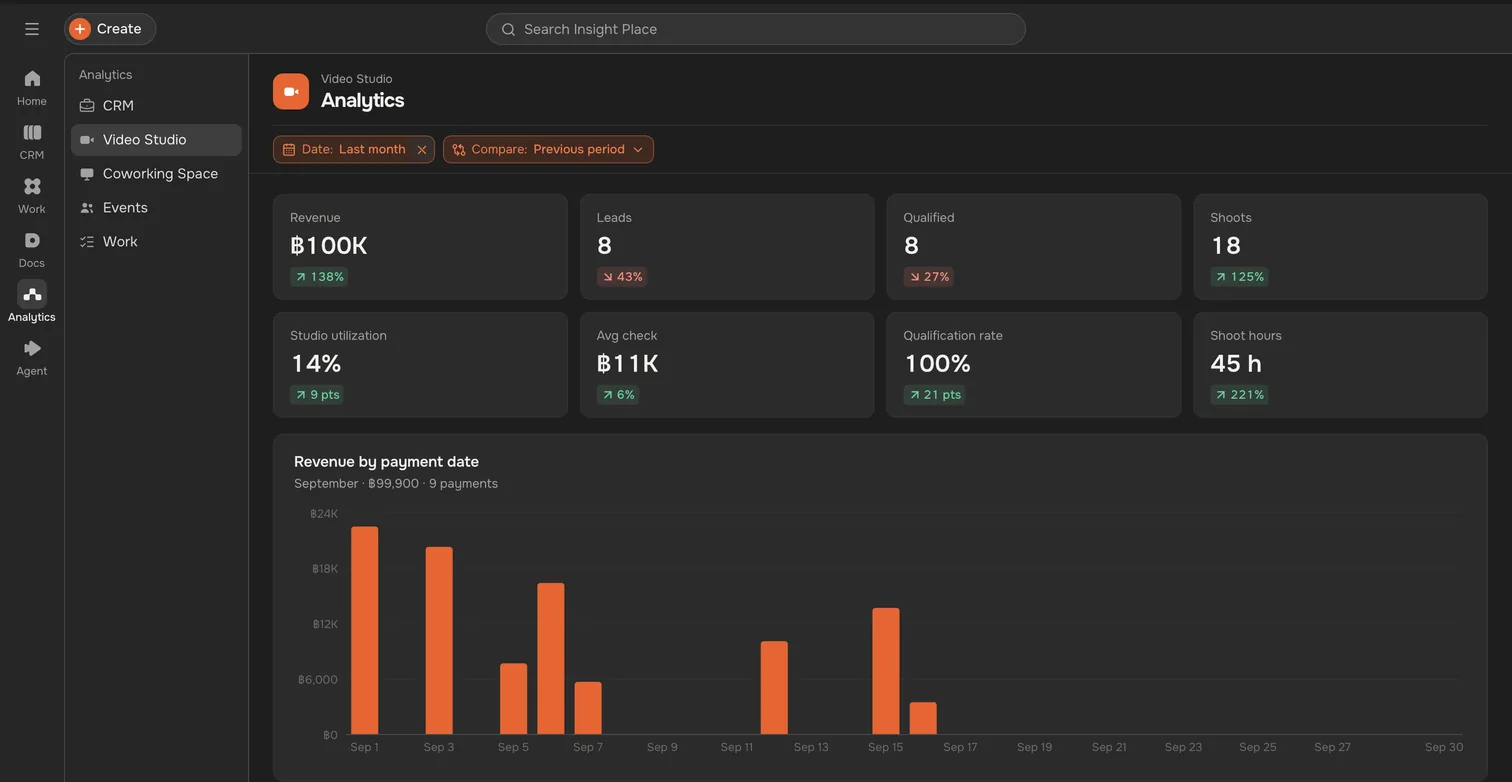Click the 221% shoot hours badge
Screen dimensions: 1512x782
click(x=1239, y=395)
